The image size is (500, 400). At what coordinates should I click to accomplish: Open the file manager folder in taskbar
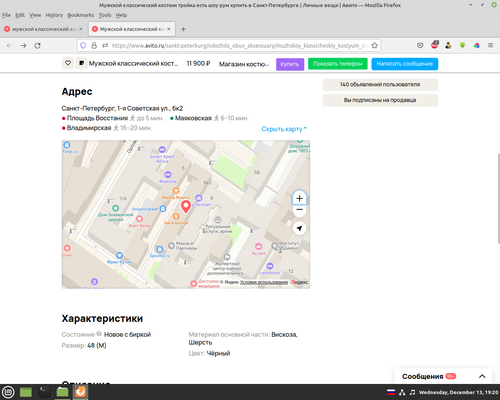tap(62, 392)
